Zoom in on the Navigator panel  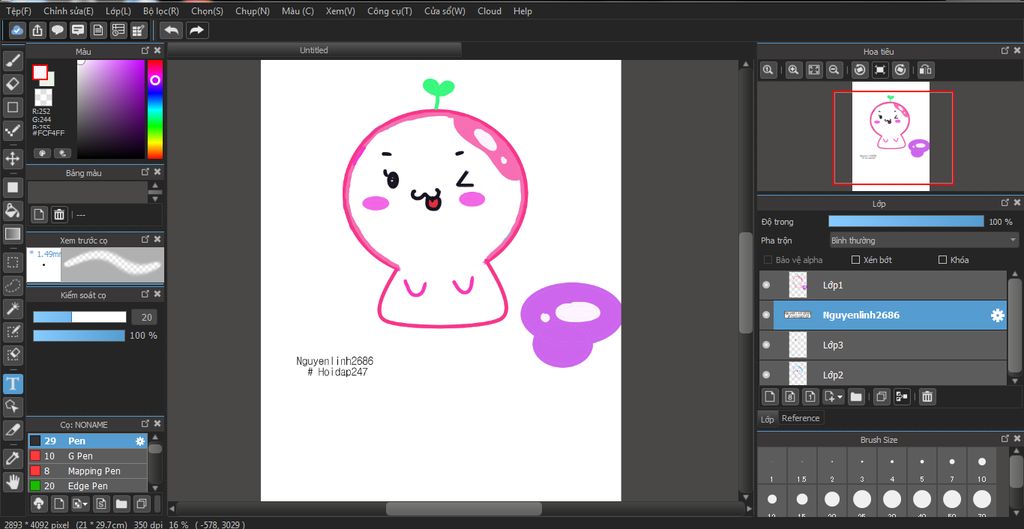tap(793, 70)
